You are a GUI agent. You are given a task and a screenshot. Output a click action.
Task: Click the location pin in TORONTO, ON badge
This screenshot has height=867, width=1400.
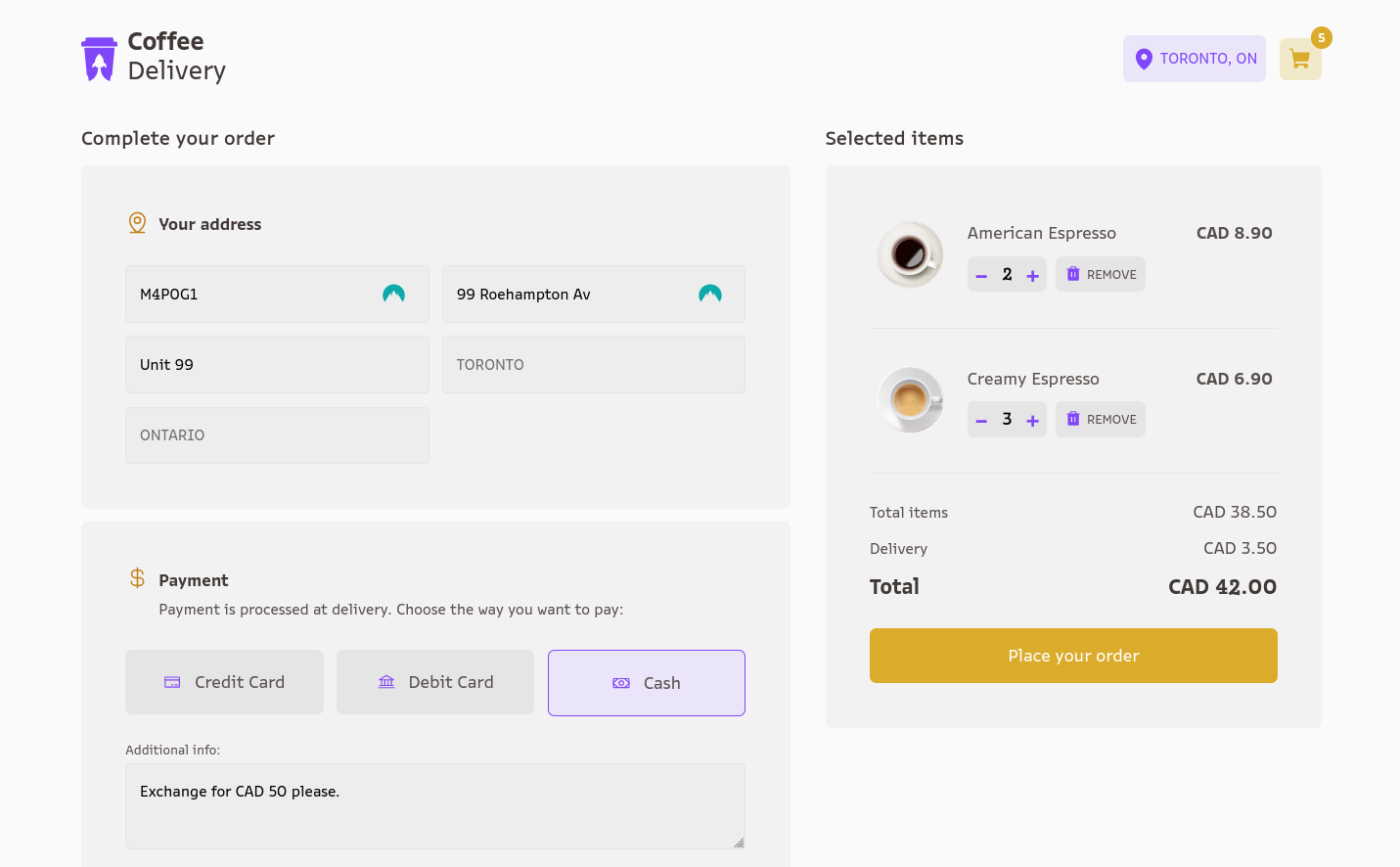tap(1143, 59)
